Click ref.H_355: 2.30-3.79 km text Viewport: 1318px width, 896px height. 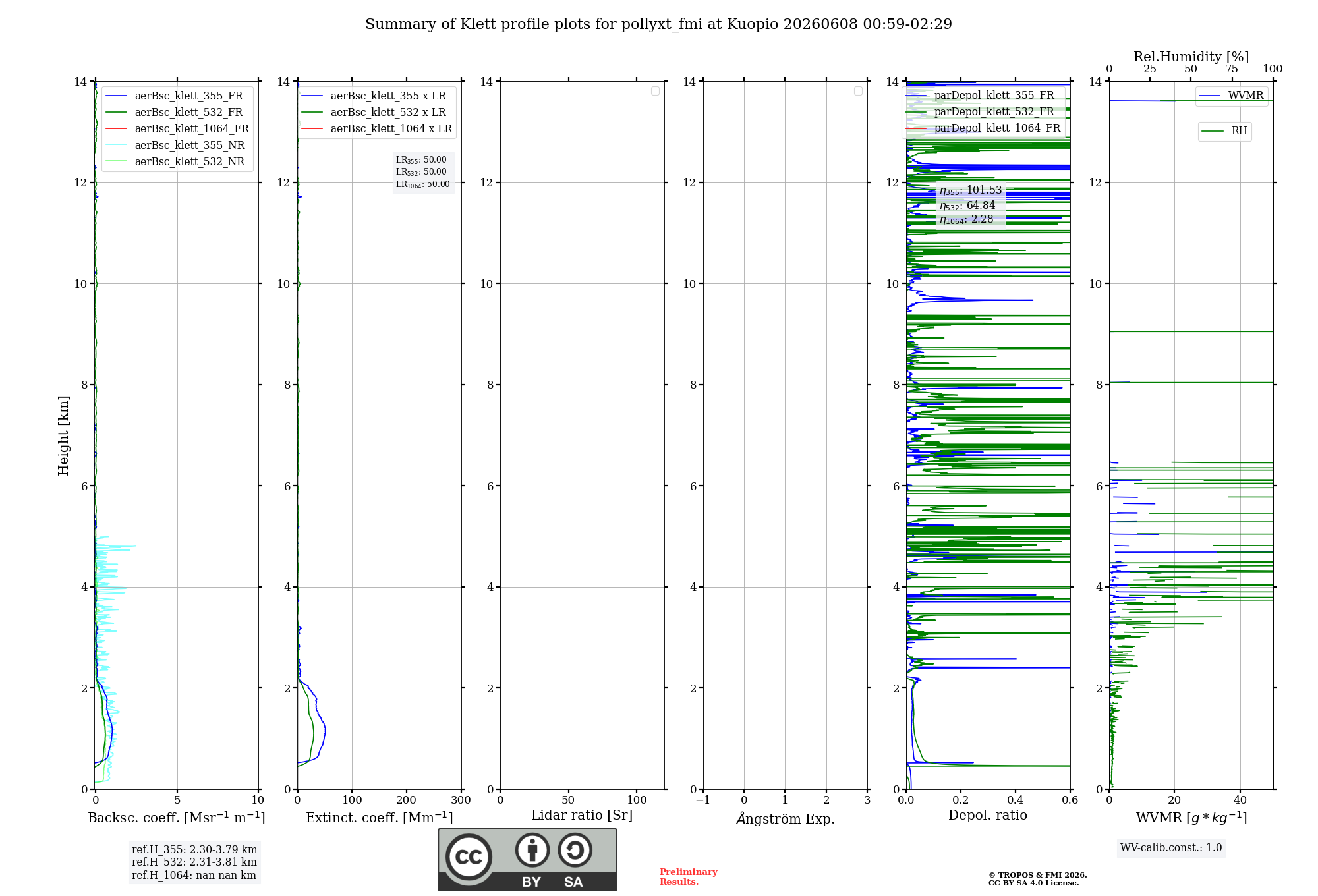(x=194, y=850)
